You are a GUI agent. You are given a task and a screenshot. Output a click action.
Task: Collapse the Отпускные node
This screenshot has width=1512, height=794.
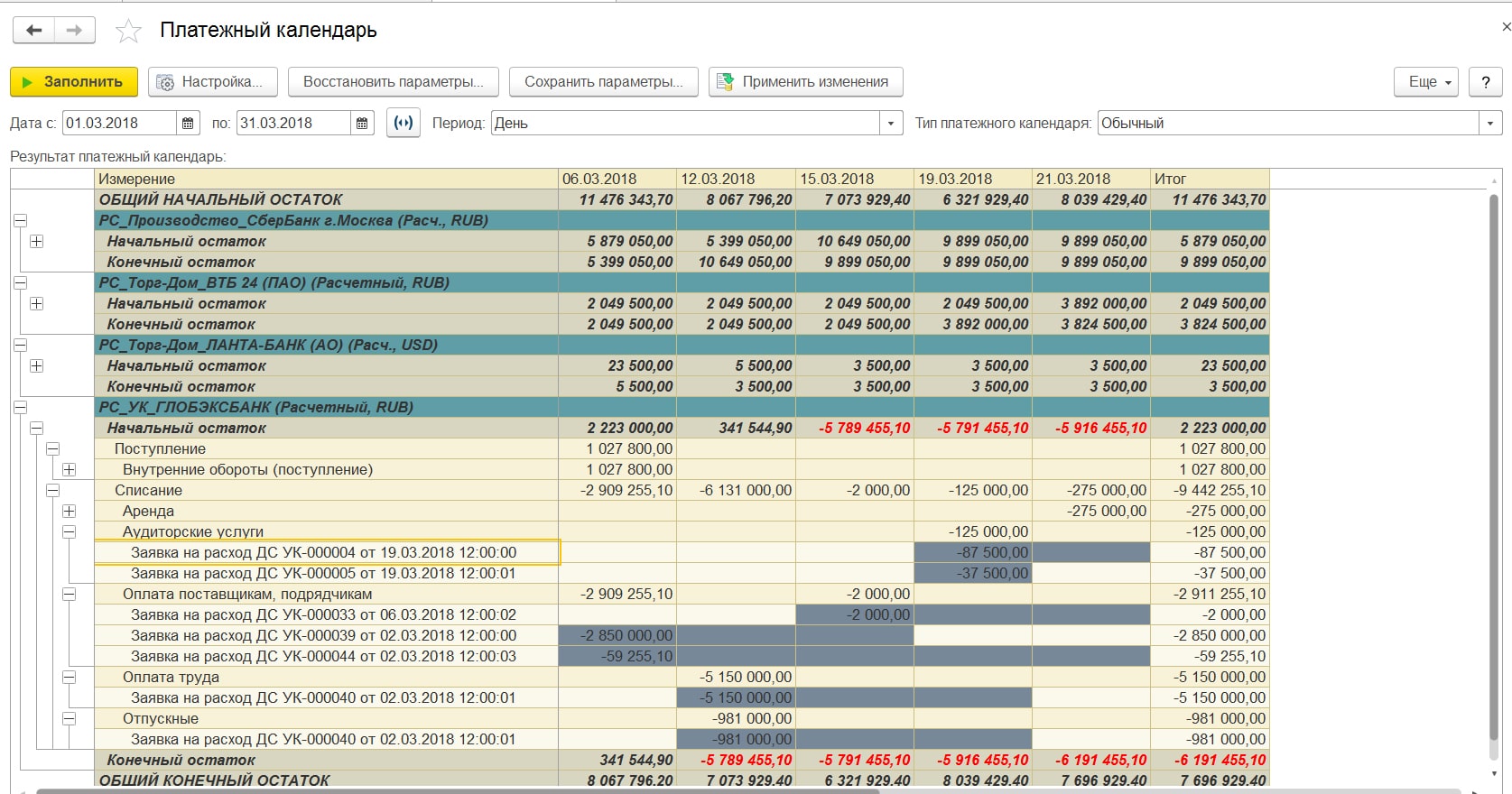point(69,718)
